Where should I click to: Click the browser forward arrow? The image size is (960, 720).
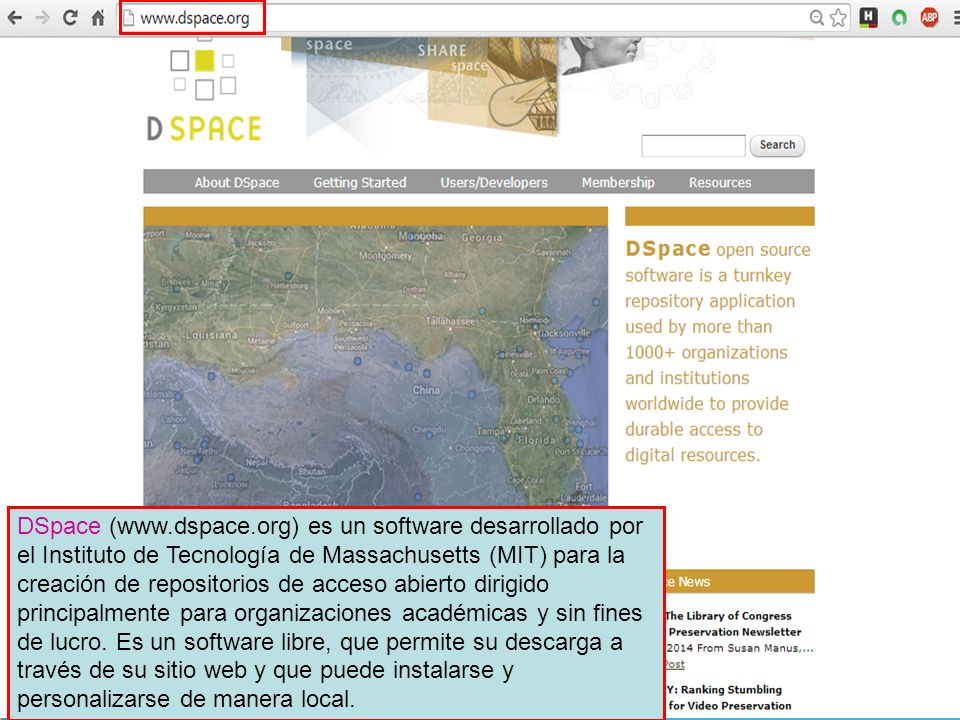[42, 18]
